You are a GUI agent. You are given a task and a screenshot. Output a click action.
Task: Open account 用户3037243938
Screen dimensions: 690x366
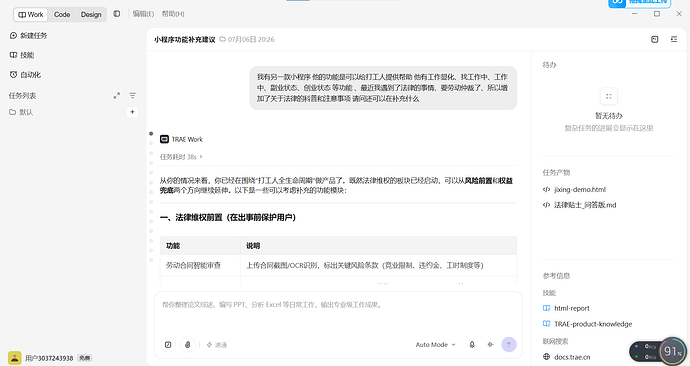pos(49,358)
